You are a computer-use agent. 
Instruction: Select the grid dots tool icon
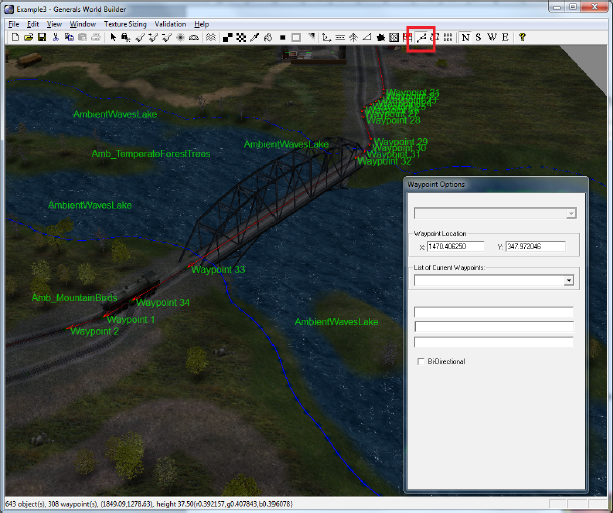[x=448, y=37]
